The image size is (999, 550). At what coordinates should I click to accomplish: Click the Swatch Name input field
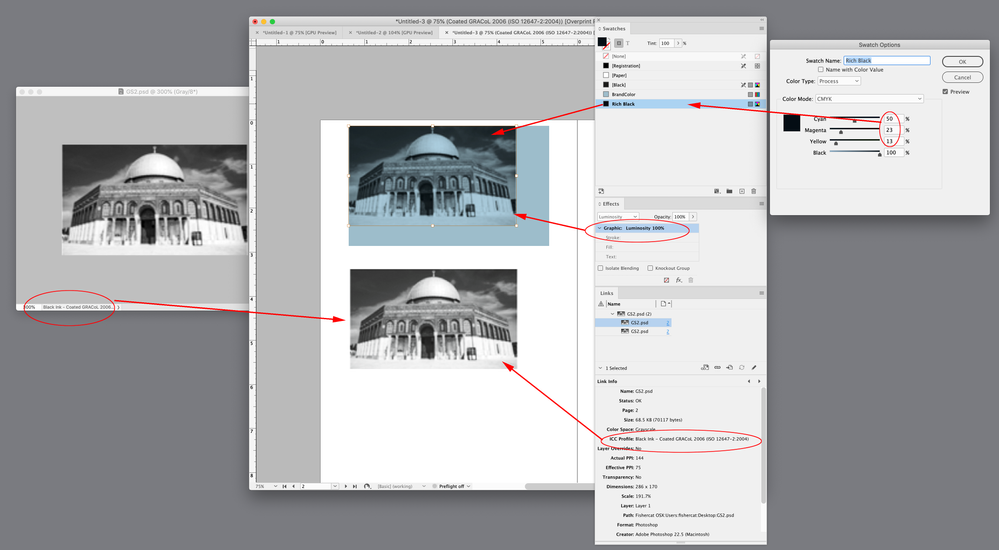[887, 61]
